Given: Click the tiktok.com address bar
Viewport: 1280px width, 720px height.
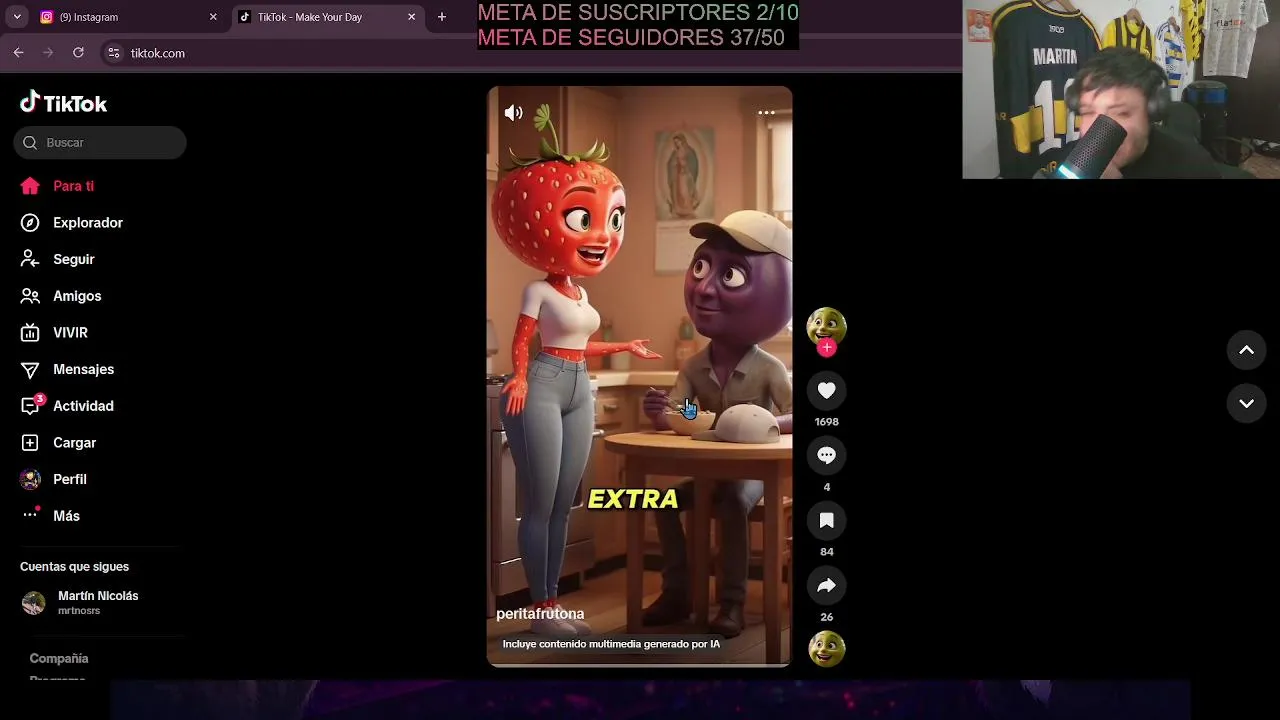Looking at the screenshot, I should [x=530, y=53].
